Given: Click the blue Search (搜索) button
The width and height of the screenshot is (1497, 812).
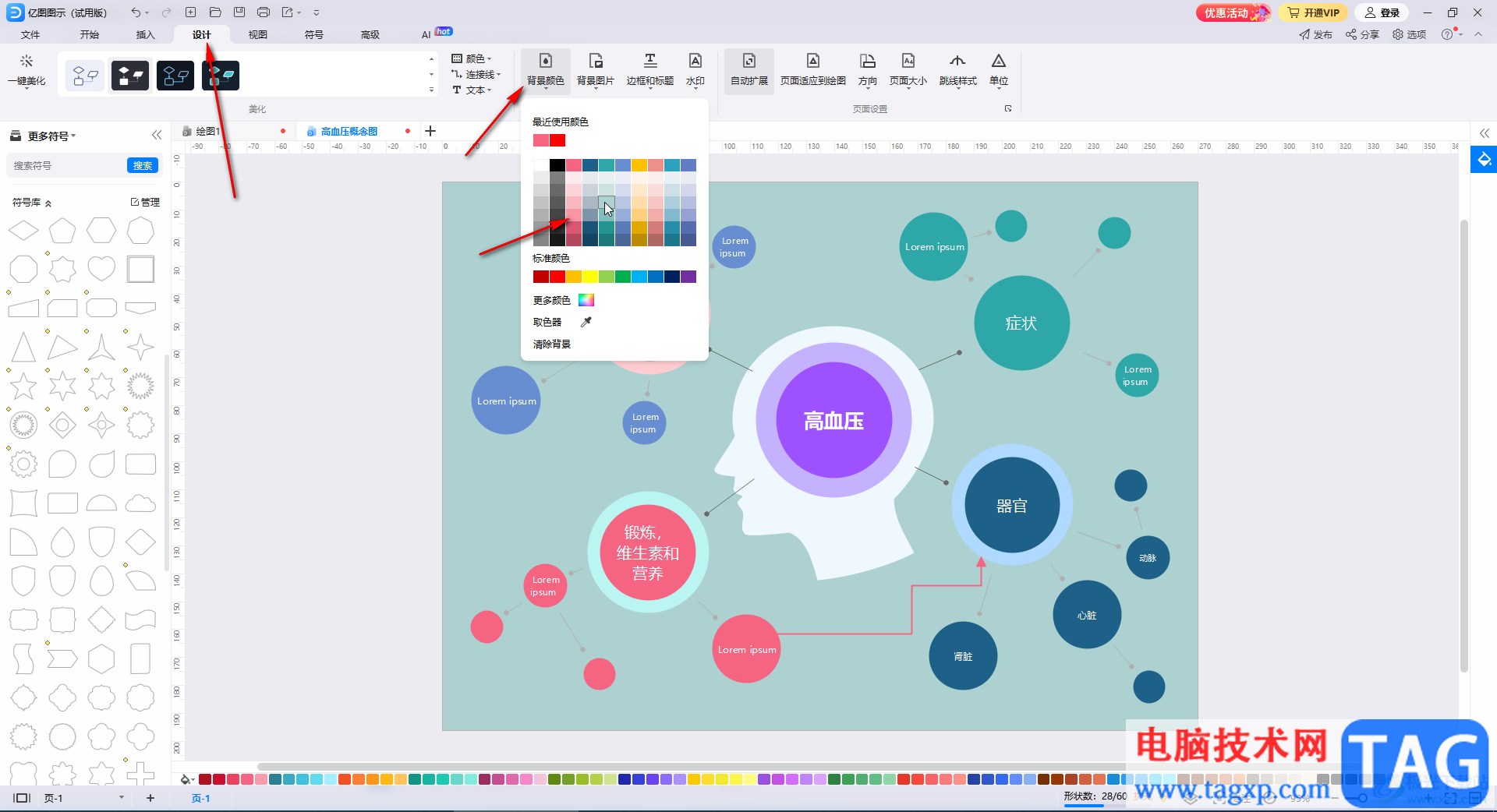Looking at the screenshot, I should pyautogui.click(x=142, y=165).
